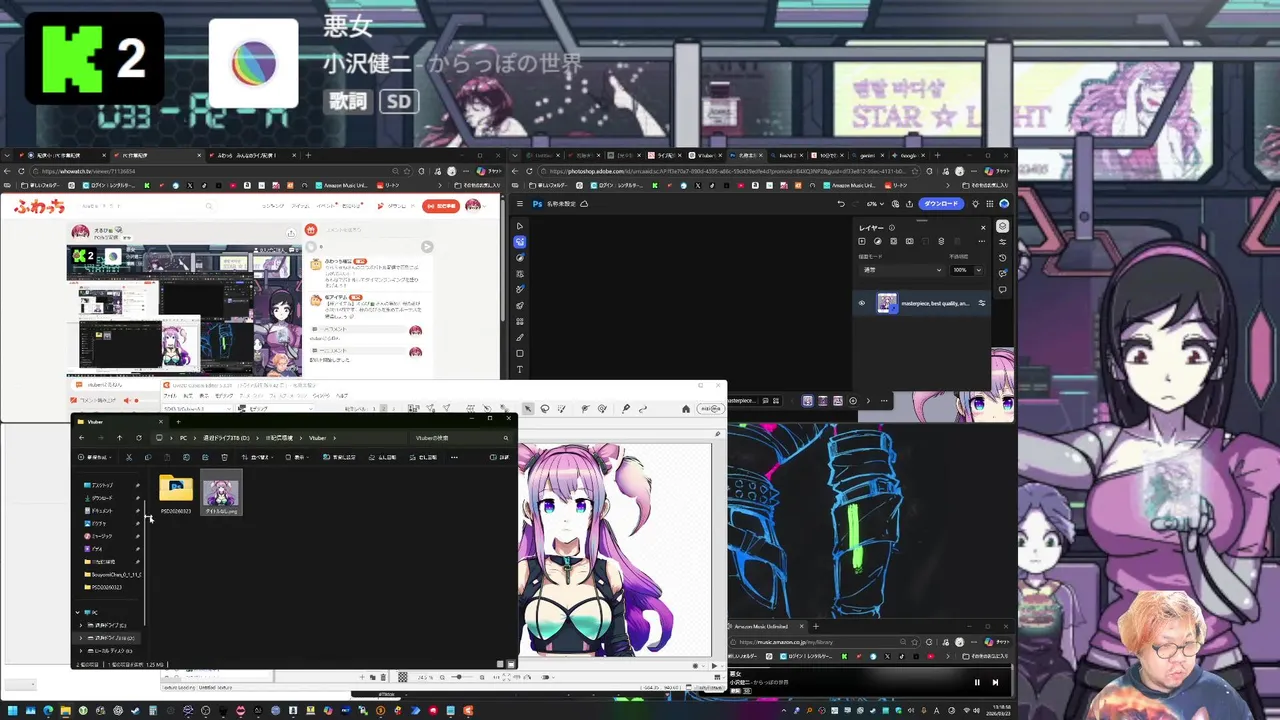Click Live2D Home icon

click(686, 408)
